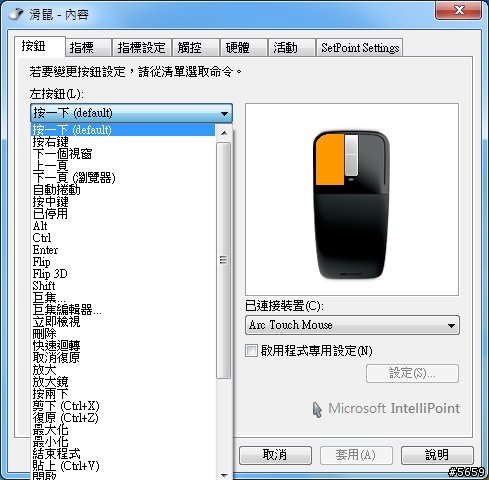The image size is (489, 480).
Task: Choose 貼上 (Ctrl+V) option
Action: [123, 466]
